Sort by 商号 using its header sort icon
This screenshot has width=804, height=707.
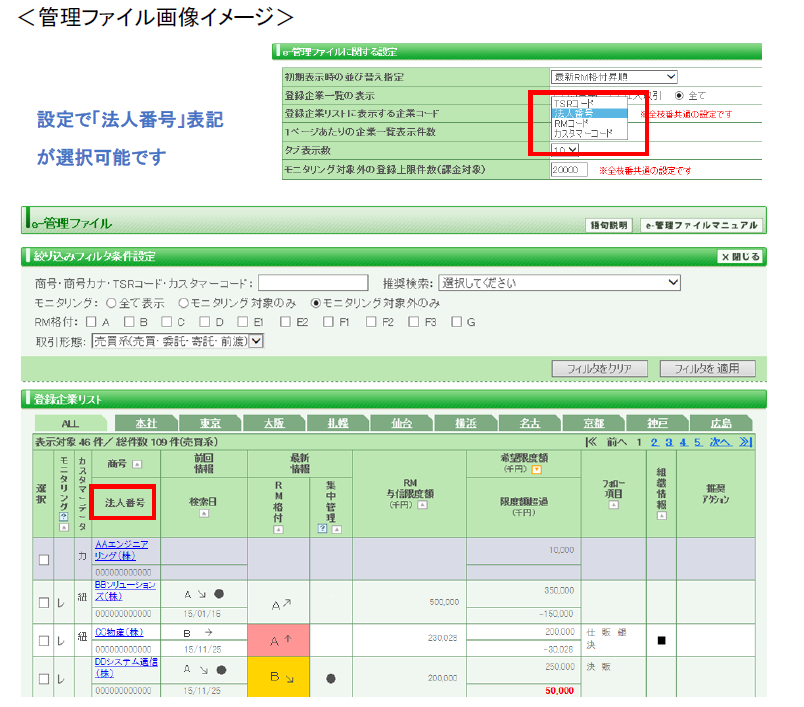pos(137,463)
